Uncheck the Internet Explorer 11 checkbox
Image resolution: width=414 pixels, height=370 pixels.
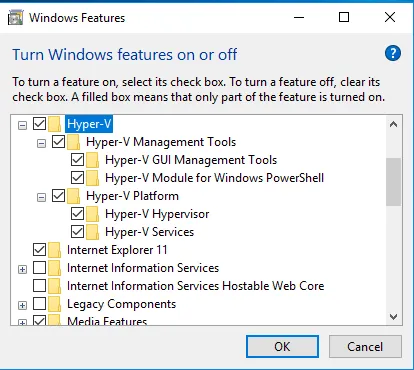click(39, 250)
